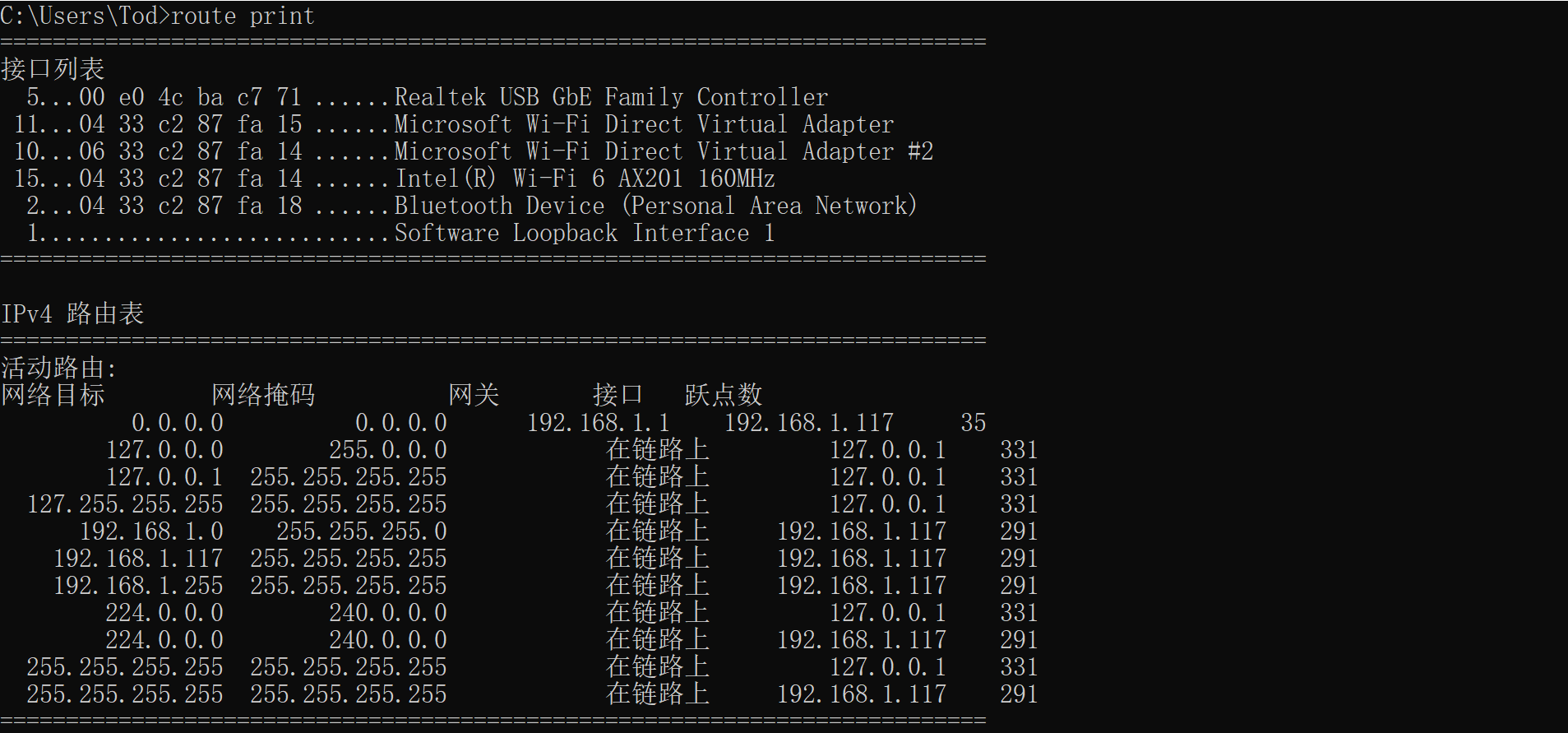Click the 接口列表 heading
Image resolution: width=1568 pixels, height=733 pixels.
(x=53, y=69)
